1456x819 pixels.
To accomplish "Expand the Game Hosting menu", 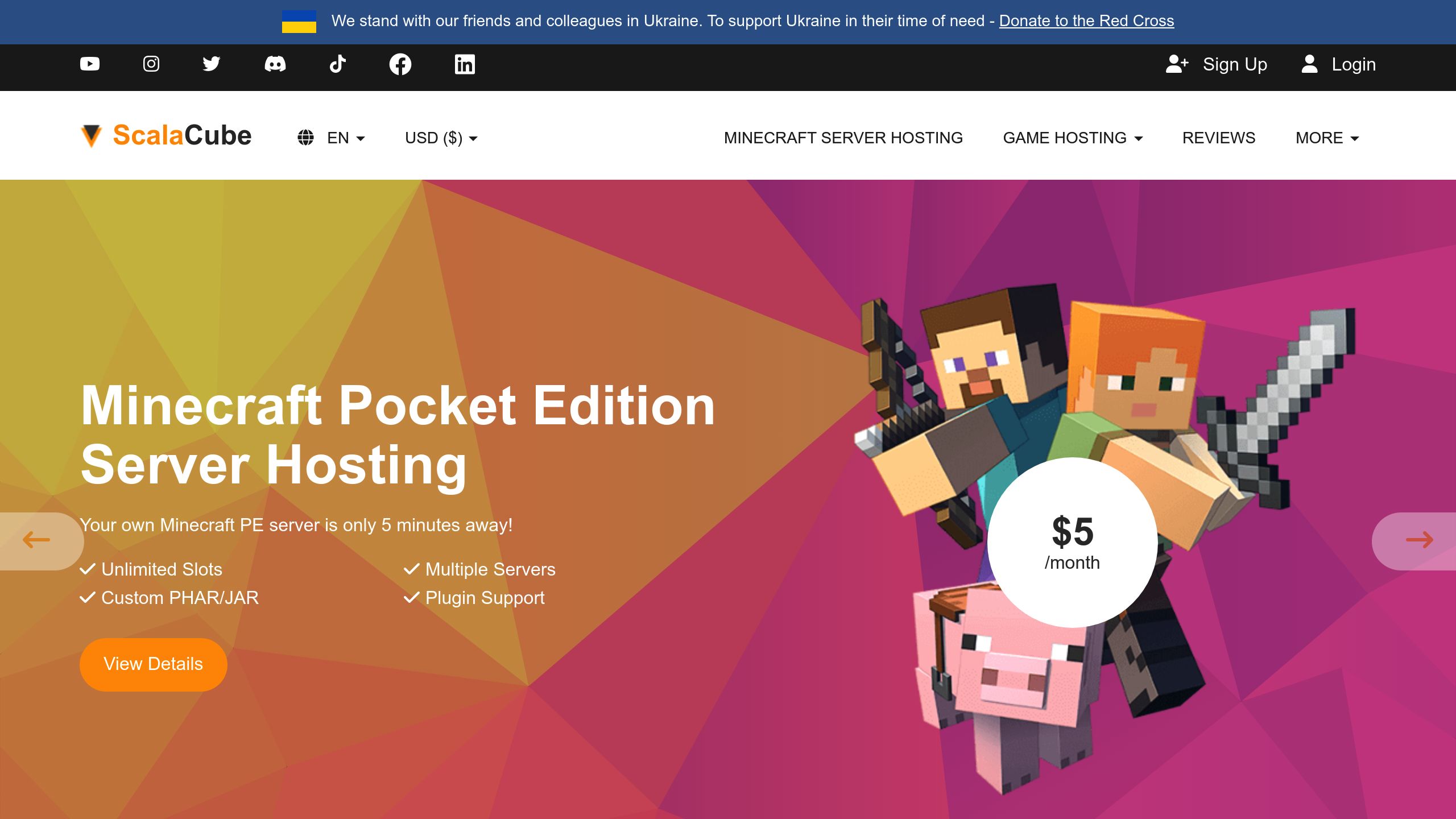I will [x=1073, y=138].
